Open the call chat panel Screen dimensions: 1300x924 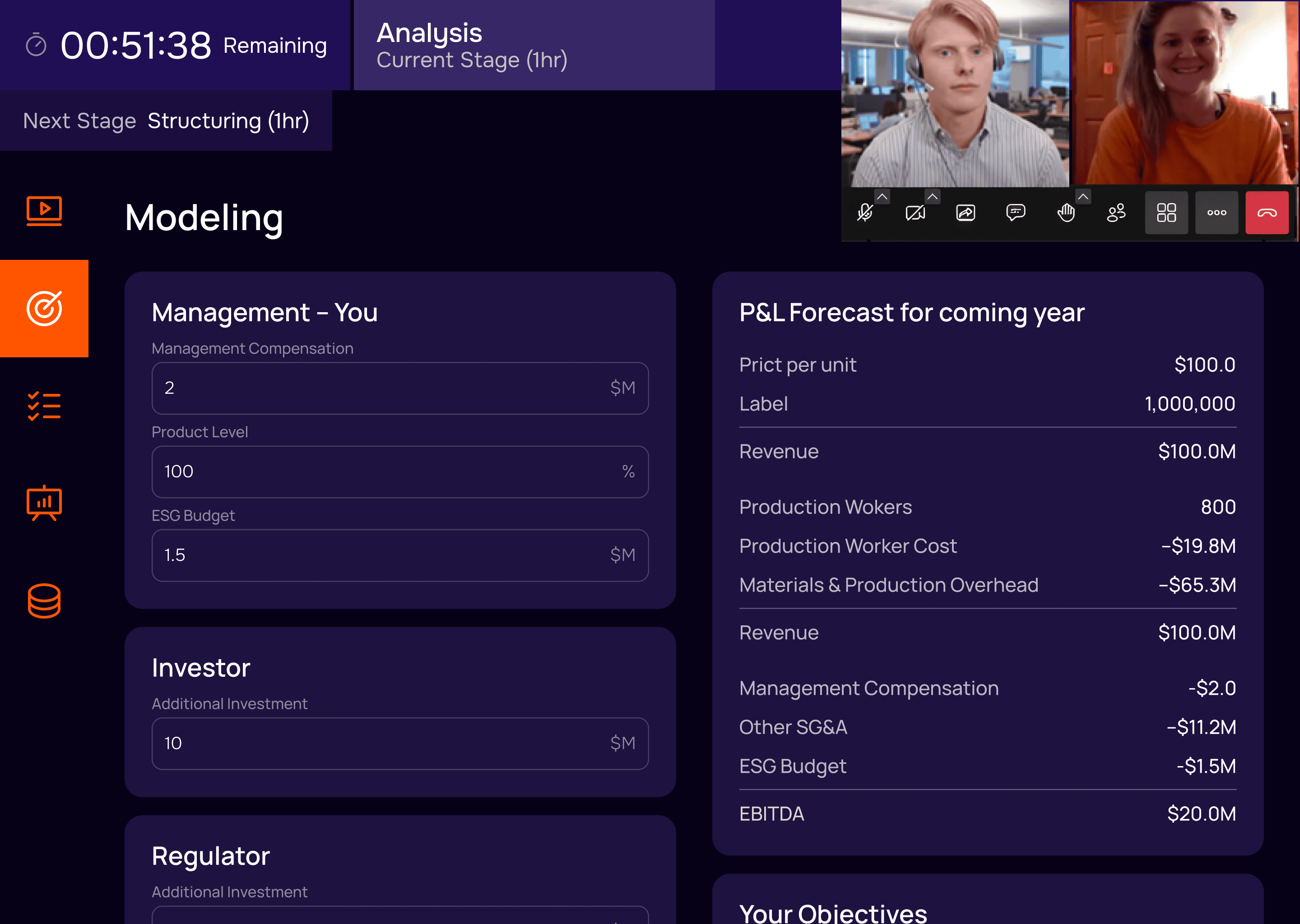[x=1016, y=213]
